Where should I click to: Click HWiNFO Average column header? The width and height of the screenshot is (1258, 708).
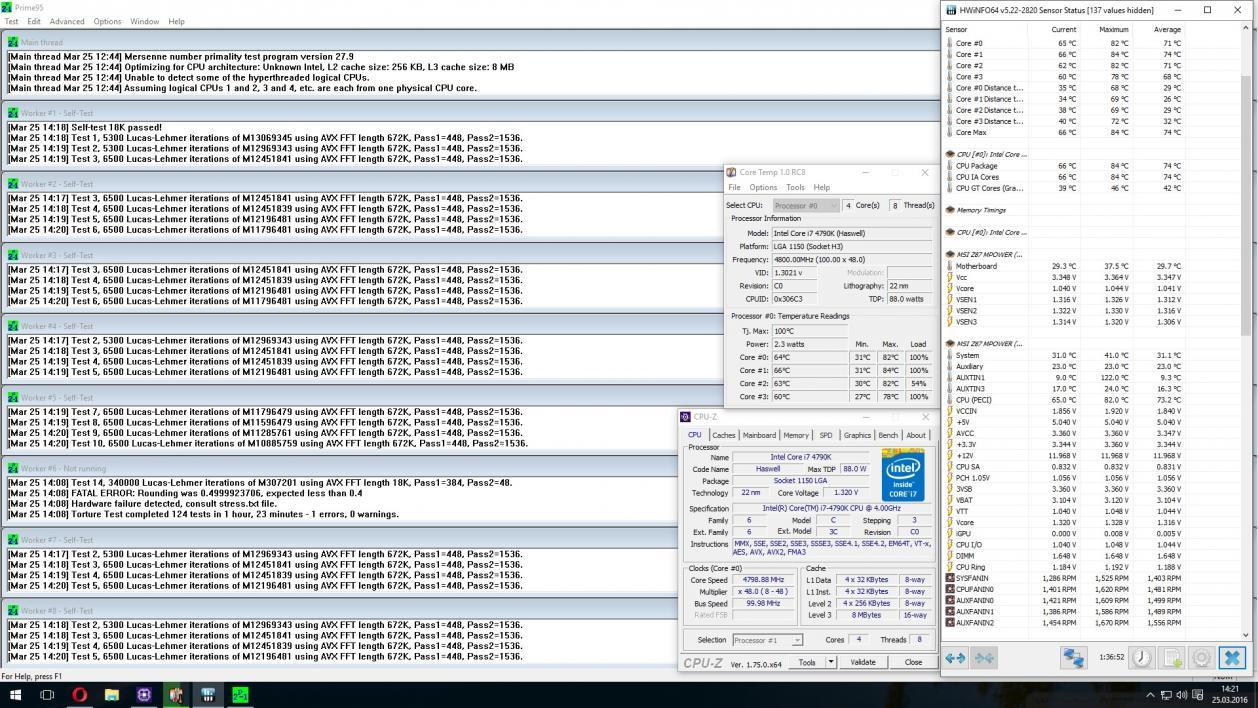point(1167,29)
